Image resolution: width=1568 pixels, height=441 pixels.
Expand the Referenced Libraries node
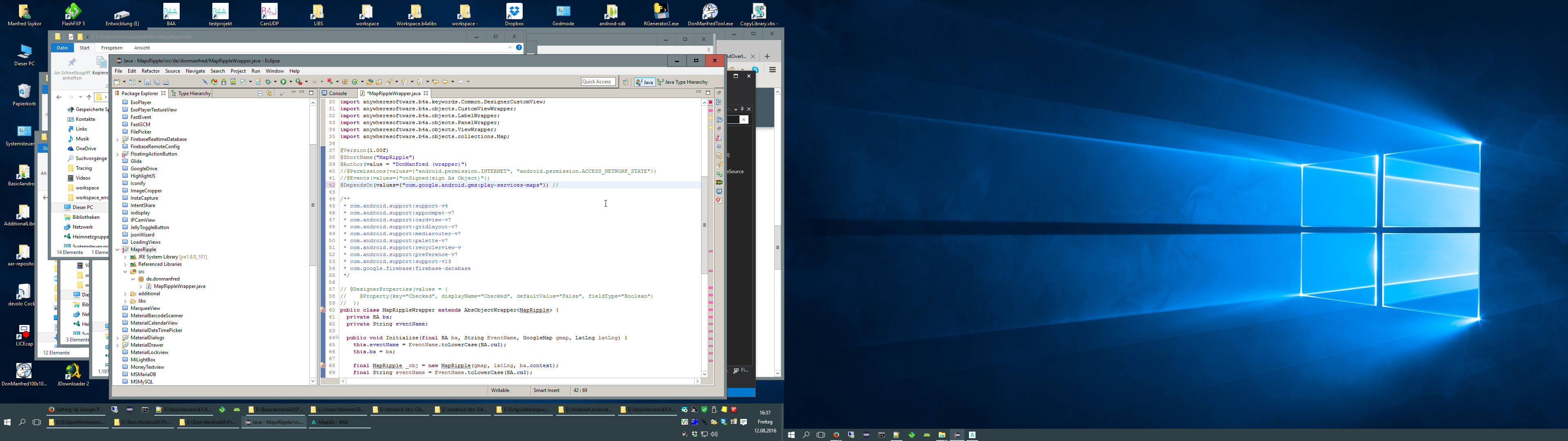tap(125, 264)
